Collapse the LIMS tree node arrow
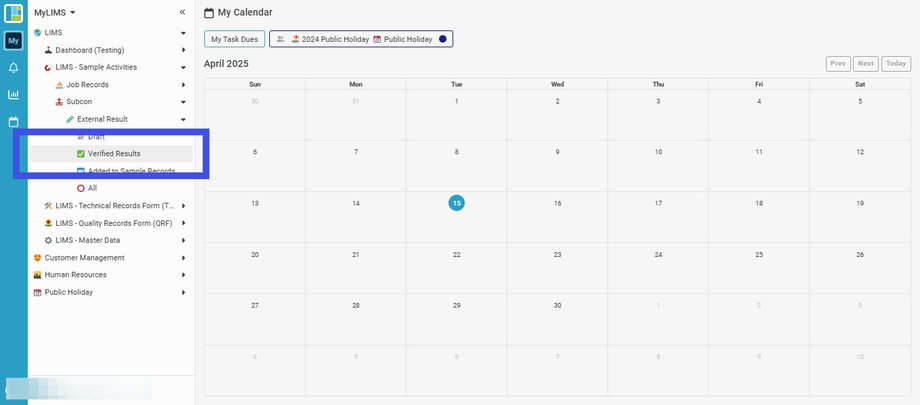 tap(183, 33)
